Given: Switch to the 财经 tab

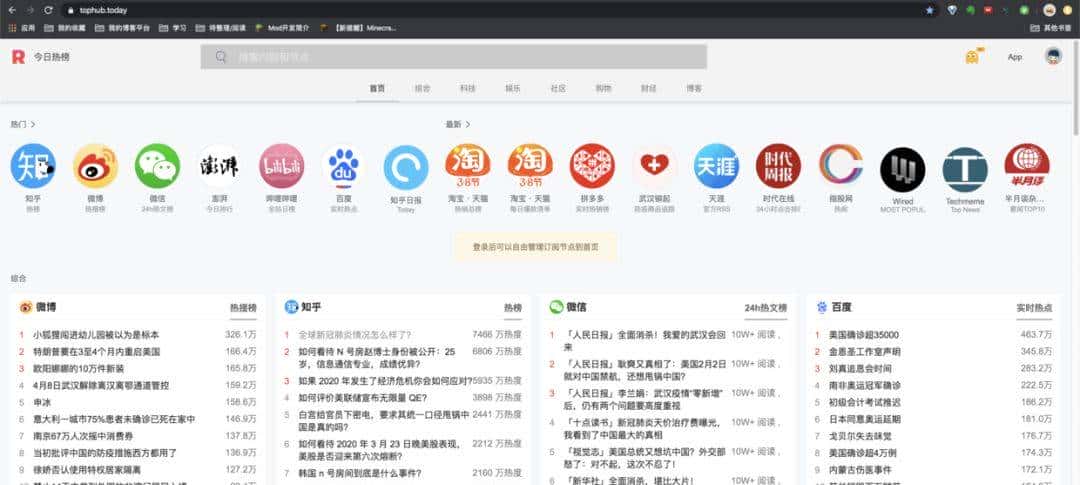Looking at the screenshot, I should click(648, 89).
